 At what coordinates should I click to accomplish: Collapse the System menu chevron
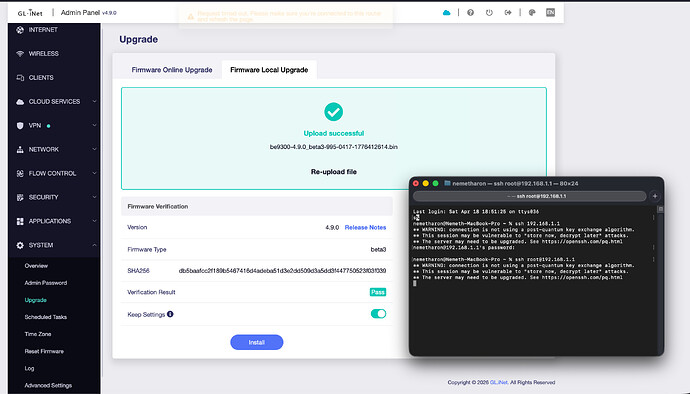(94, 245)
